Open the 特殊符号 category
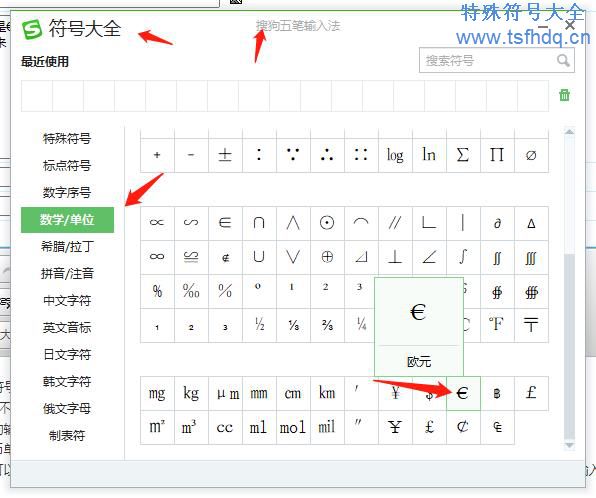The width and height of the screenshot is (596, 498). pos(67,138)
